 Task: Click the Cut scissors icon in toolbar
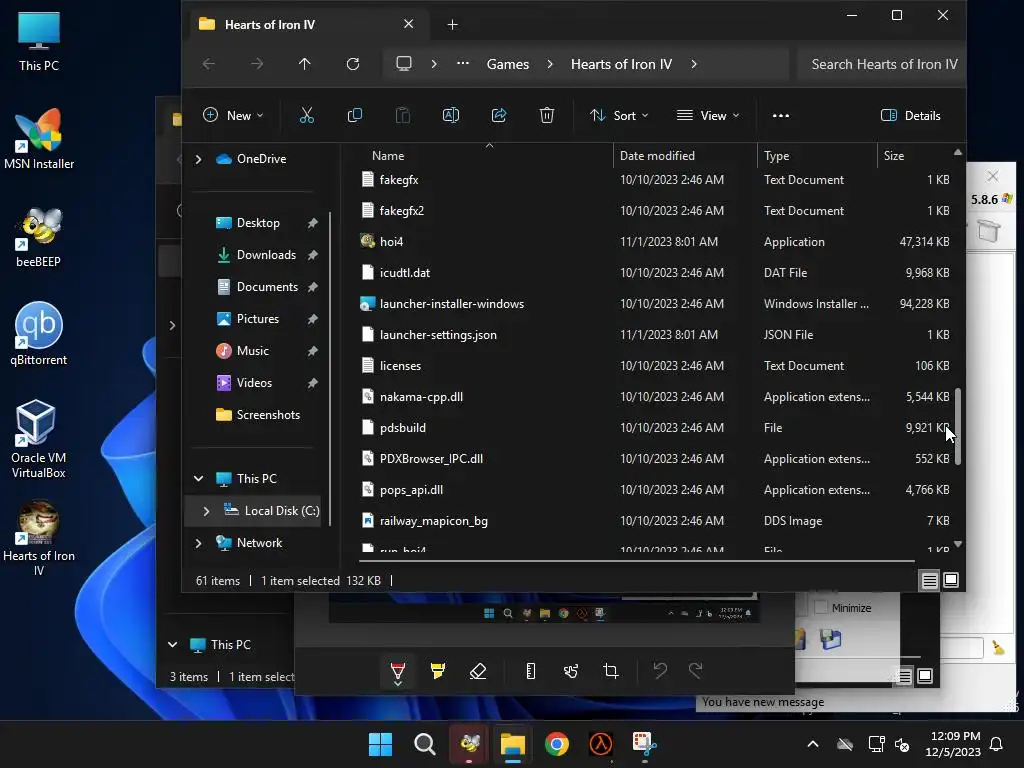(306, 116)
